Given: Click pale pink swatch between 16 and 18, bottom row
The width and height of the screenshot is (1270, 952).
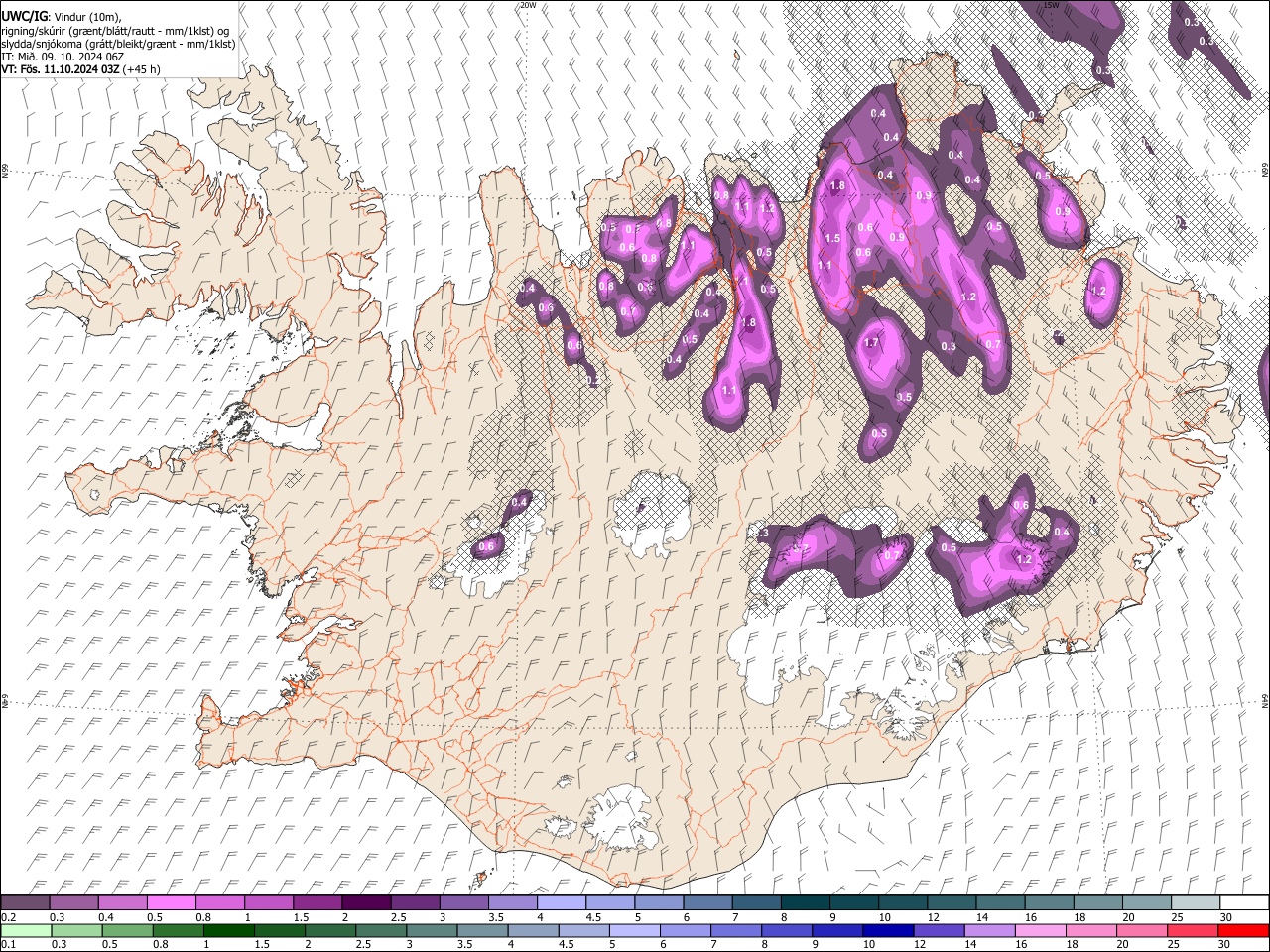Looking at the screenshot, I should [1039, 930].
